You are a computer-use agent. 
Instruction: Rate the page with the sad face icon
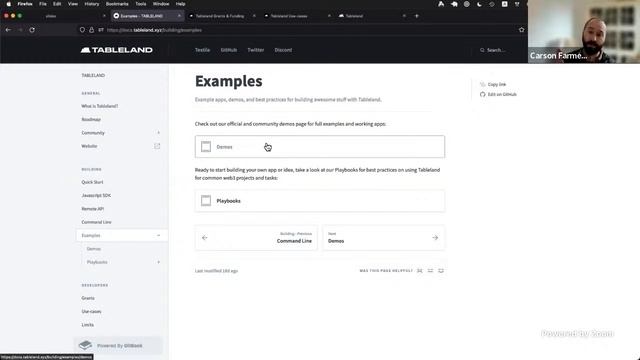click(x=420, y=271)
